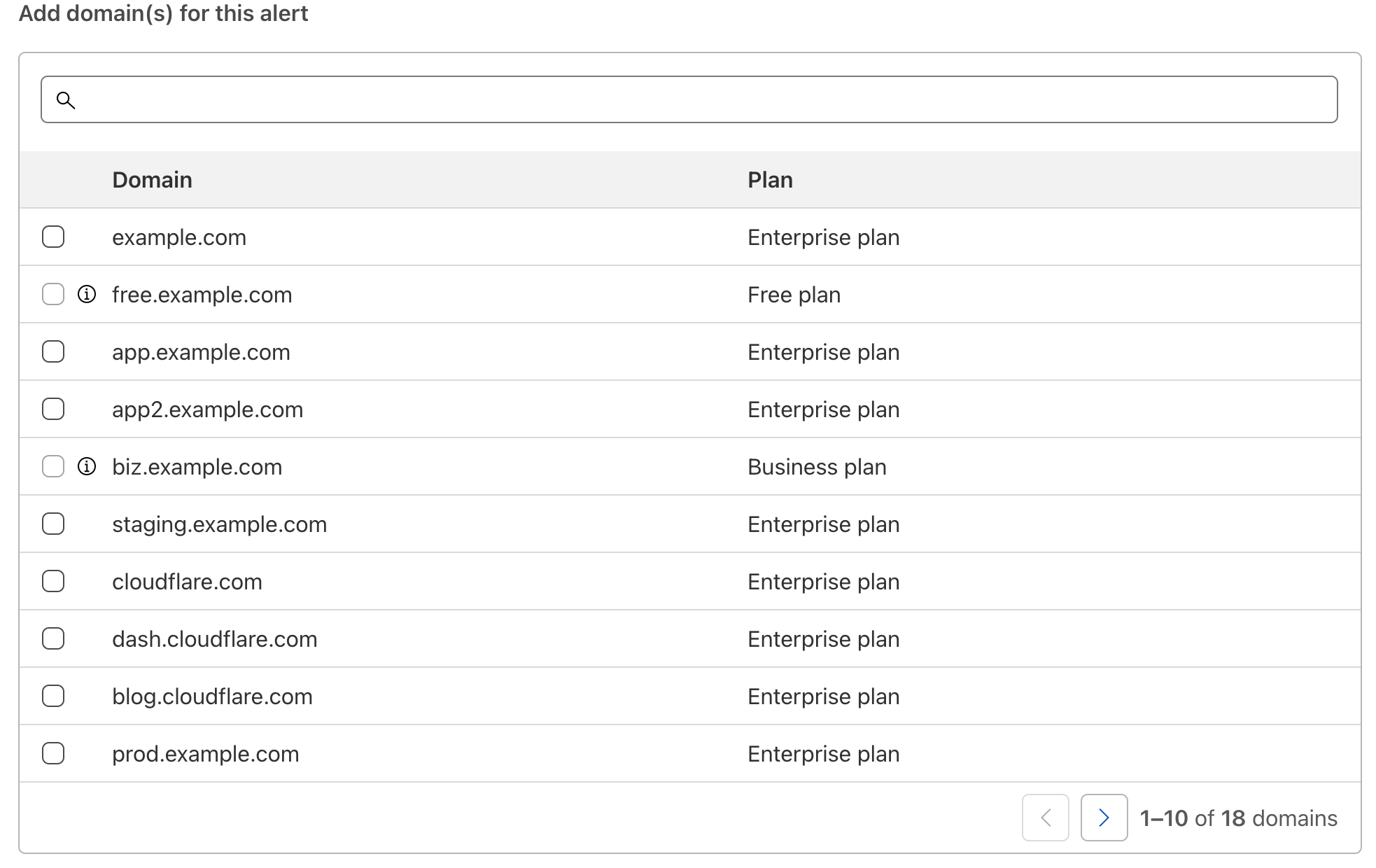
Task: Click the Add domain(s) for this alert heading
Action: (163, 13)
